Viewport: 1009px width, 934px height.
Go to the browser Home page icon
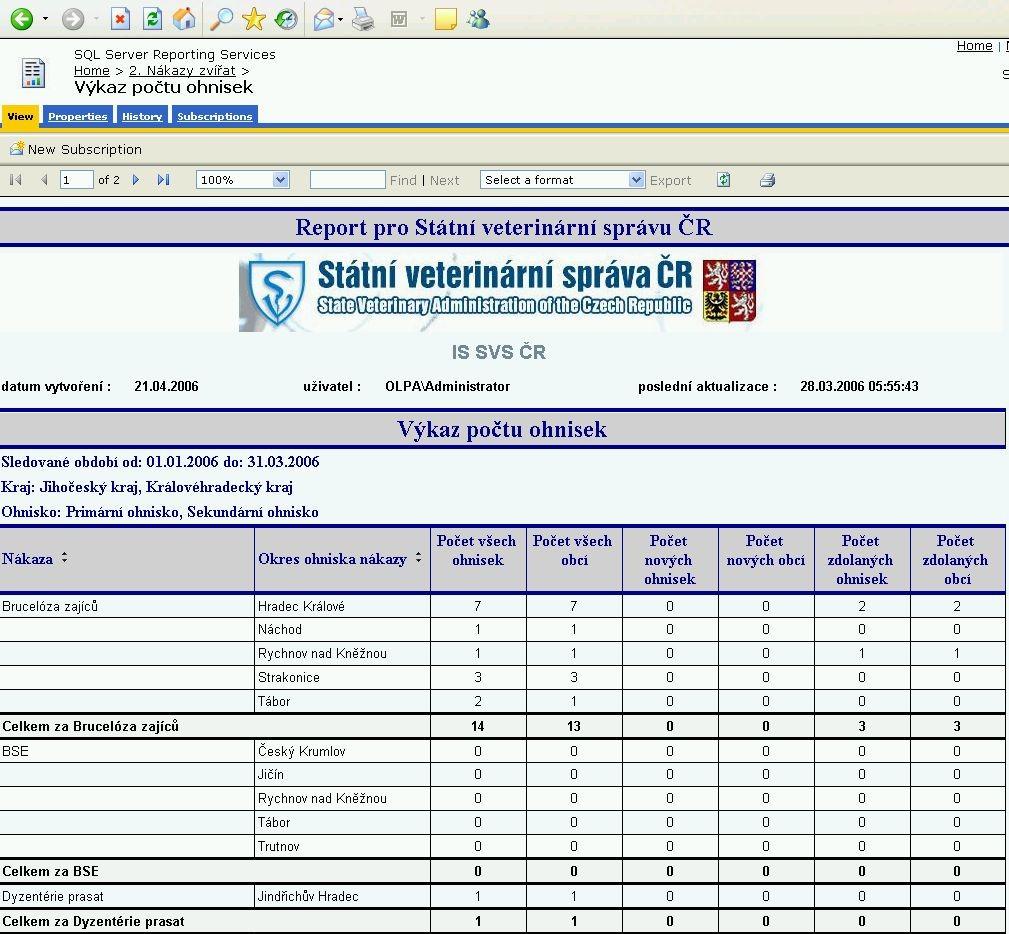pos(184,19)
